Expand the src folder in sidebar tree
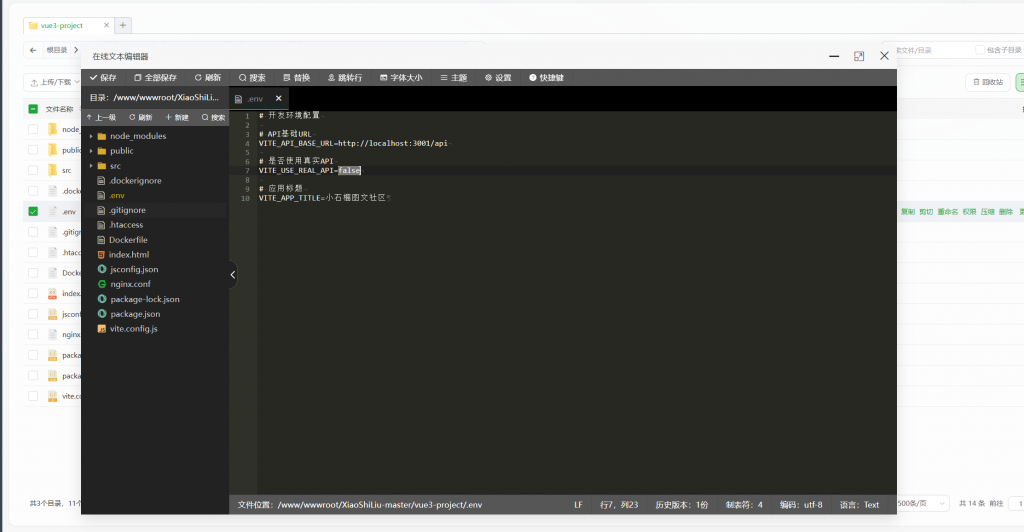 click(x=91, y=166)
